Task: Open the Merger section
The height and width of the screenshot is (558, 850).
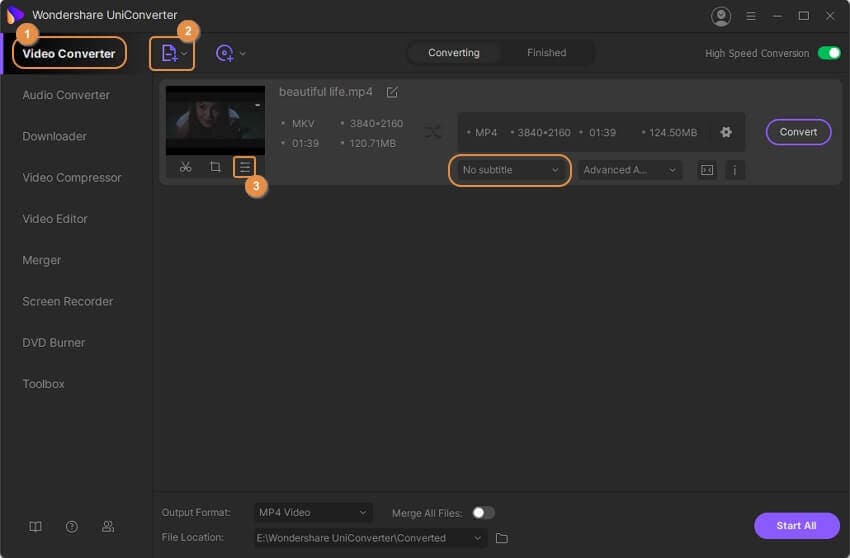Action: 42,260
